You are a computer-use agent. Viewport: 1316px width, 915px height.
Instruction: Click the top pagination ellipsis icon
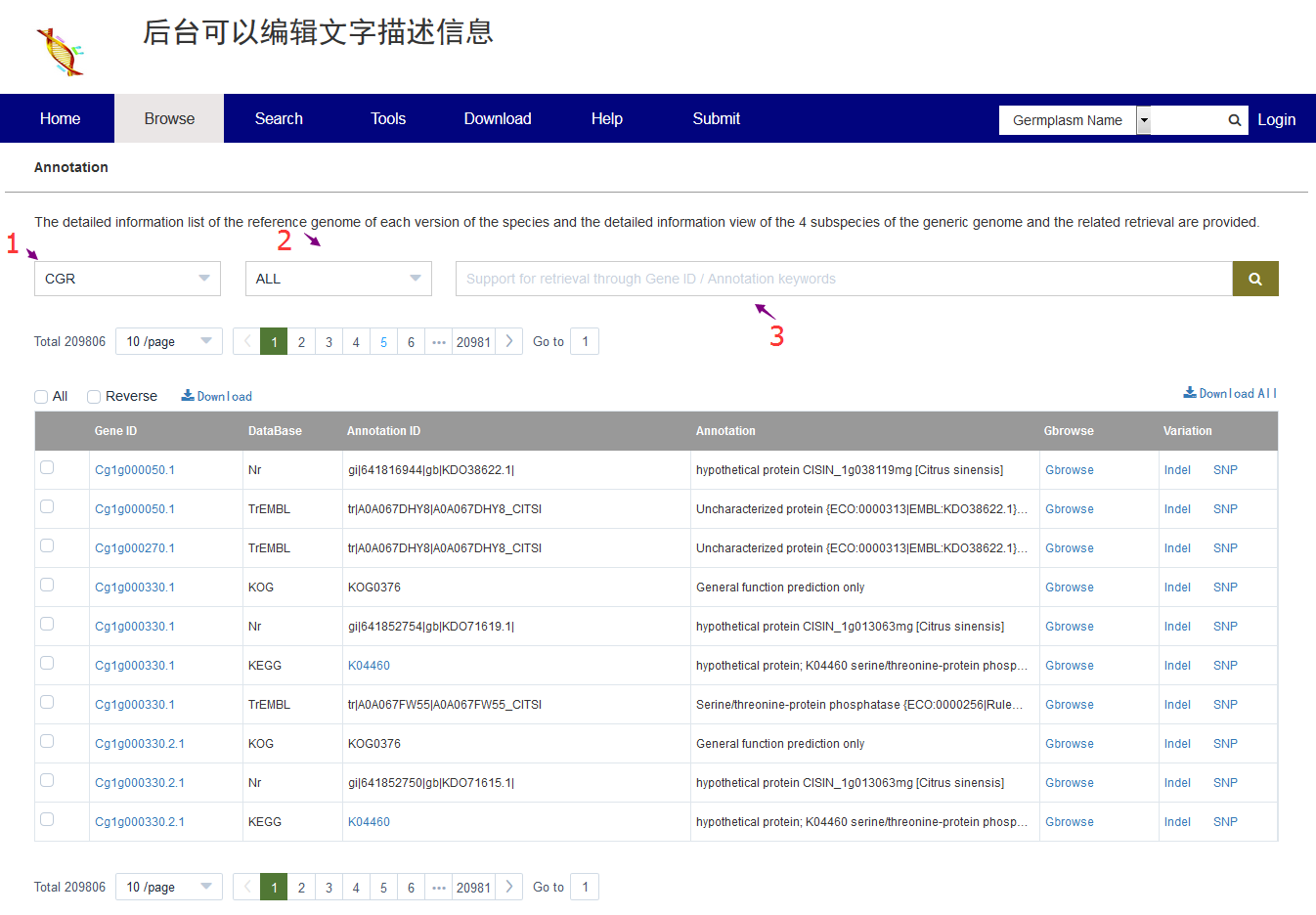(x=439, y=342)
